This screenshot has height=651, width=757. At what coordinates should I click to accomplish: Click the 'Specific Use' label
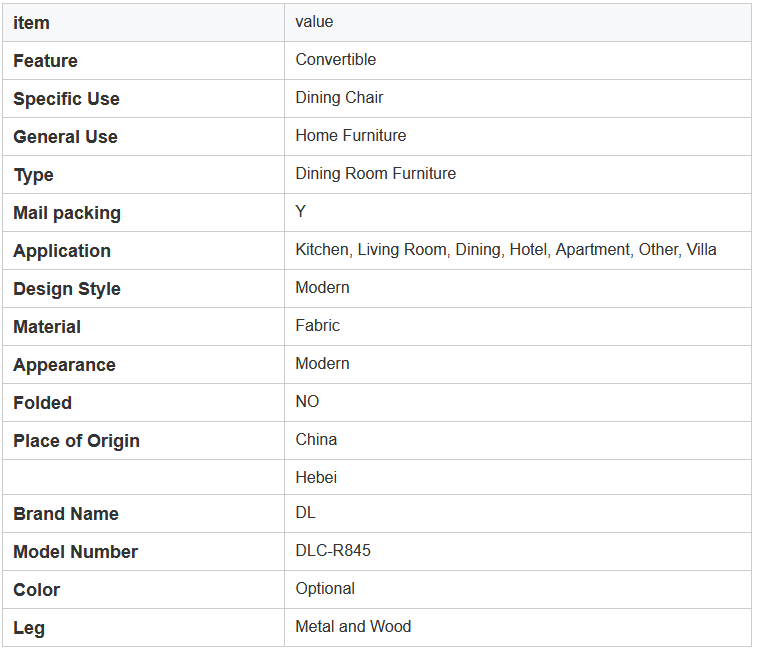pyautogui.click(x=66, y=99)
